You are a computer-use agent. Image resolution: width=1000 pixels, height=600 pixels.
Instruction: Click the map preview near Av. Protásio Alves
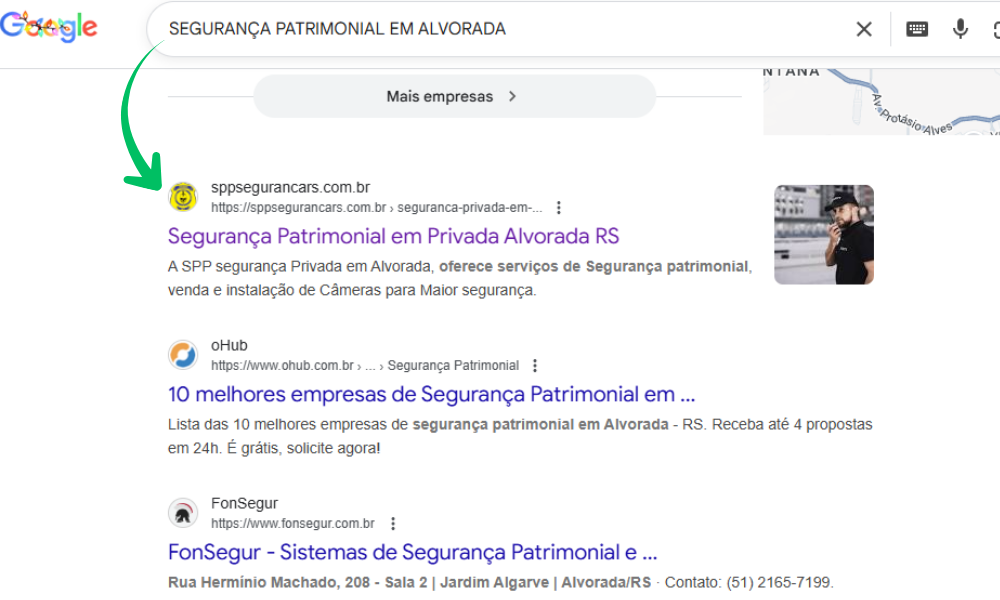tap(881, 102)
